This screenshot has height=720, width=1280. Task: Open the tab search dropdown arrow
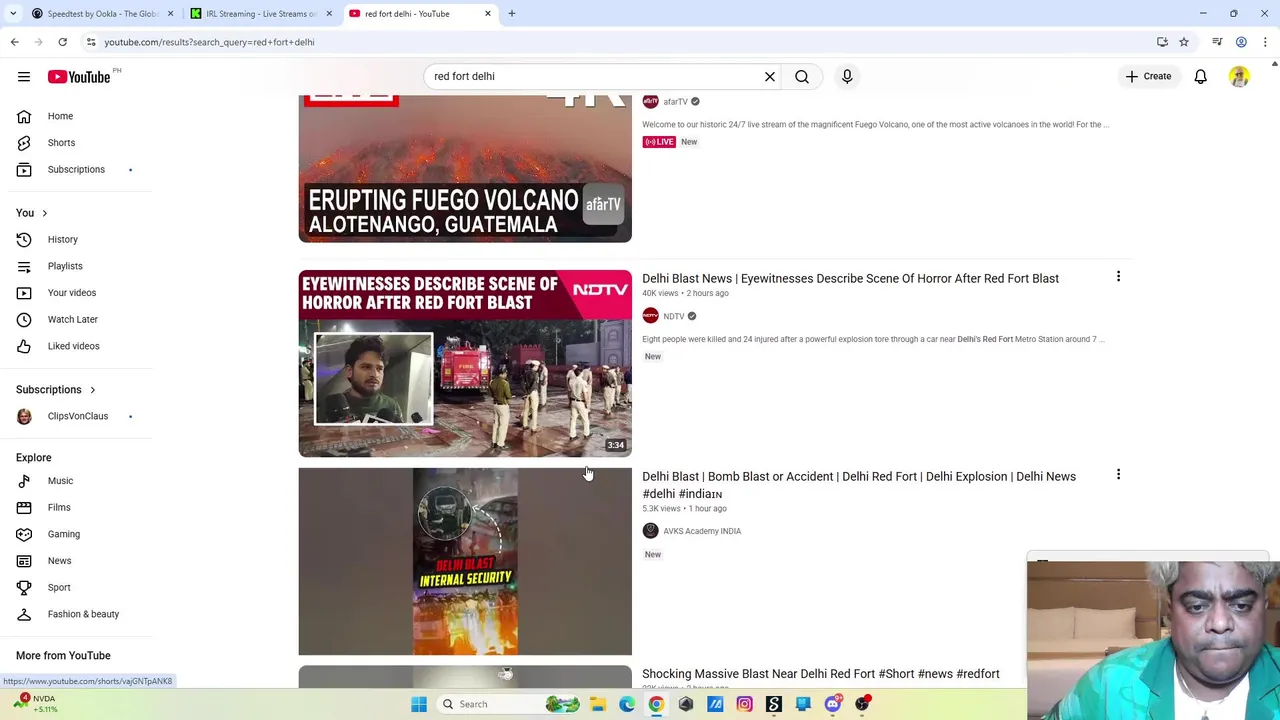(13, 14)
